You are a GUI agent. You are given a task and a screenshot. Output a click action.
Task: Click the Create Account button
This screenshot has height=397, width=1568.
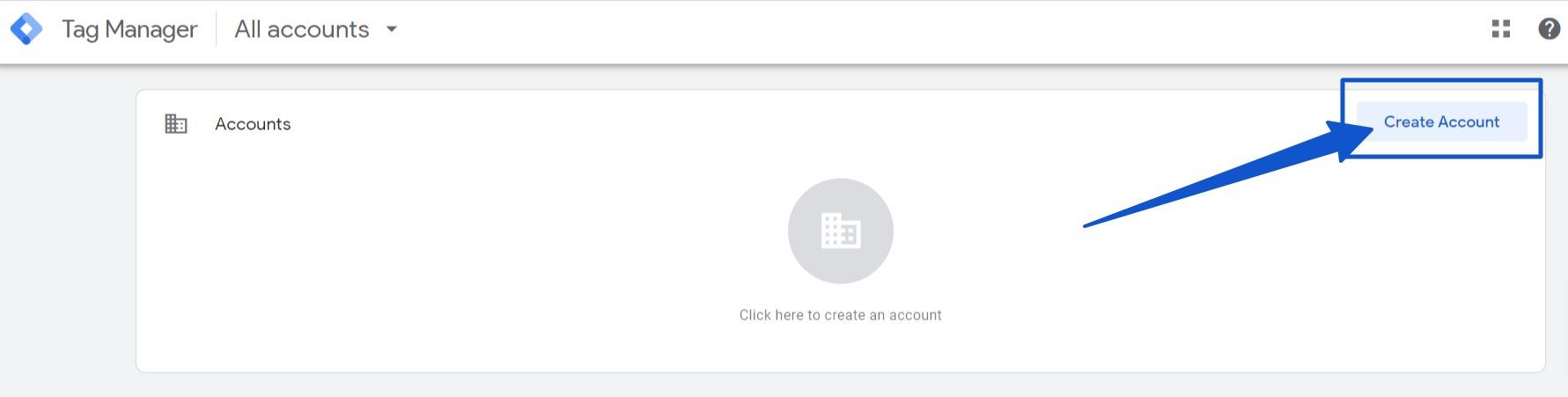click(x=1441, y=121)
